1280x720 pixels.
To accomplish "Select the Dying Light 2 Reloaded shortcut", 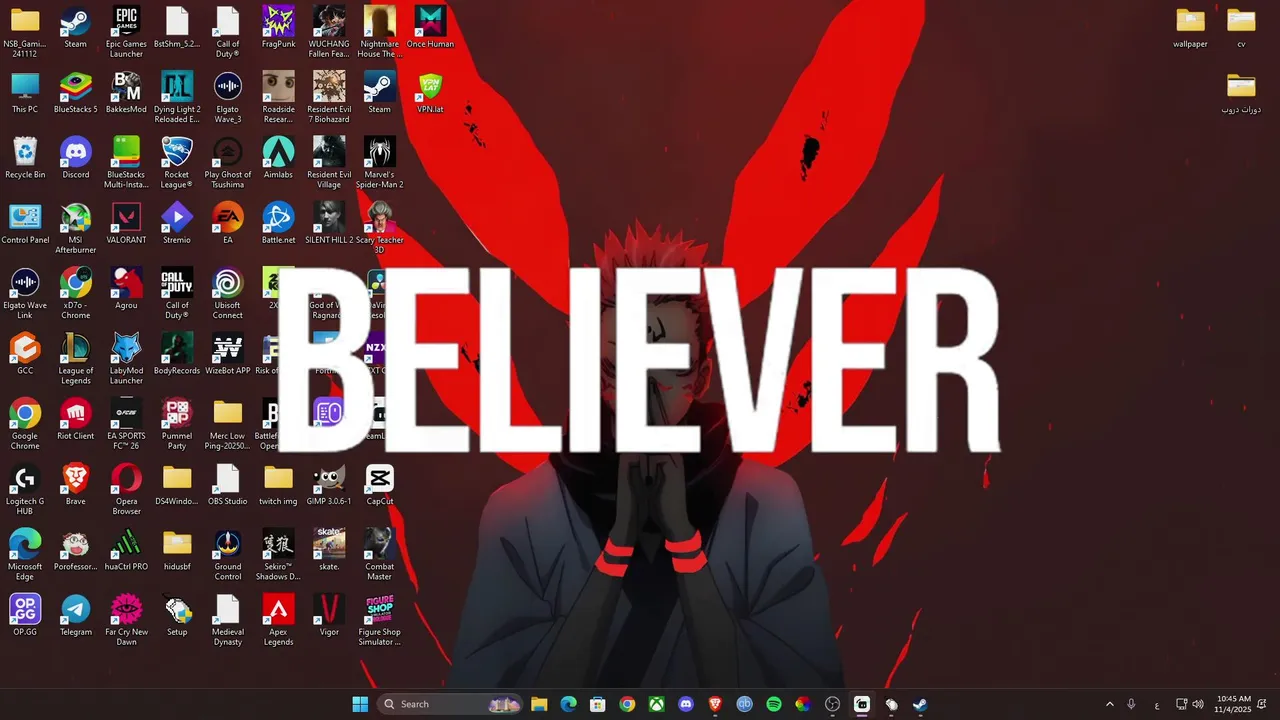I will pyautogui.click(x=177, y=97).
